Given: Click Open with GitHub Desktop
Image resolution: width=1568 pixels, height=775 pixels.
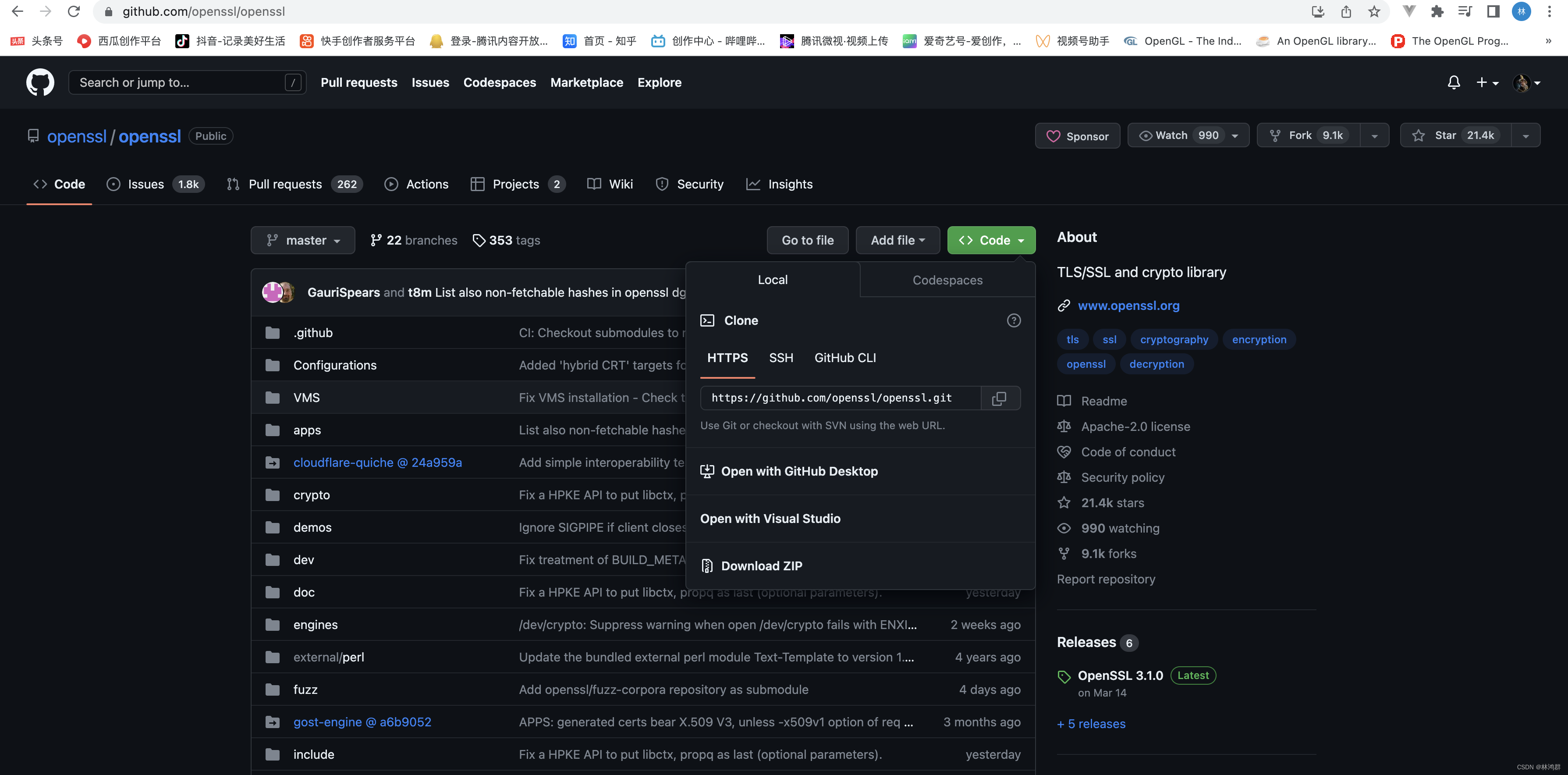Looking at the screenshot, I should 860,471.
